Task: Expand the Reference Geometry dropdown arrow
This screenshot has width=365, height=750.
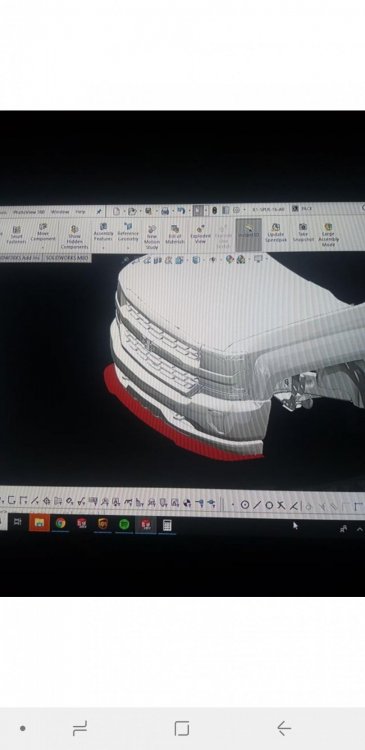Action: [x=128, y=247]
